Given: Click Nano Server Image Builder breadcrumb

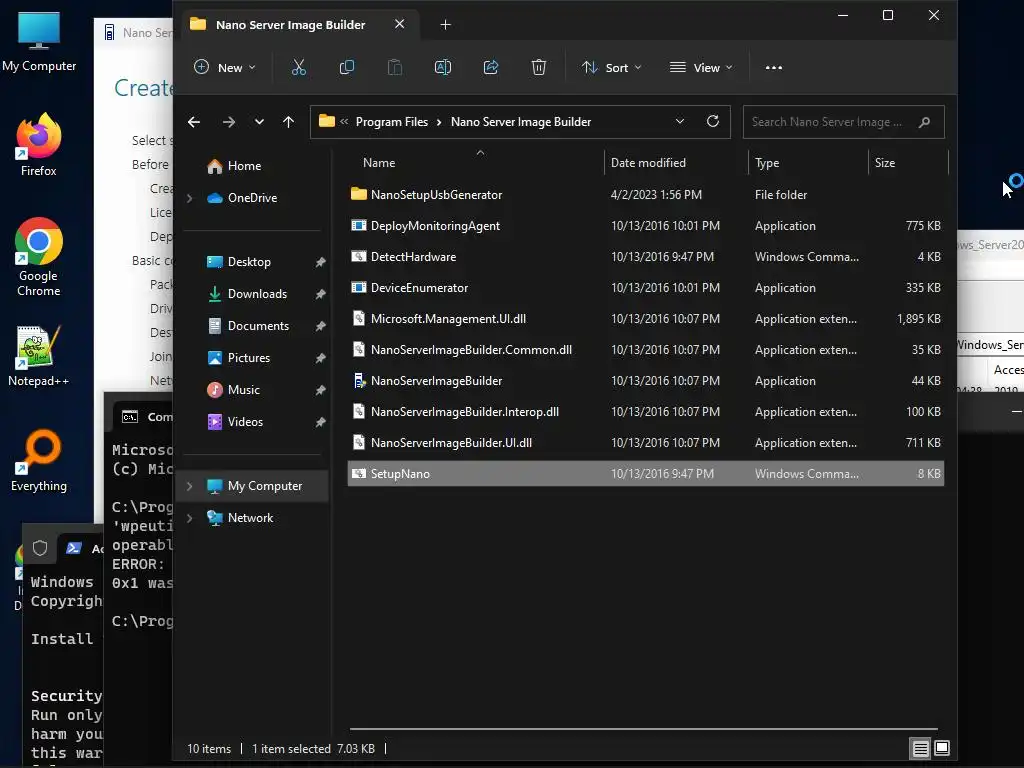Looking at the screenshot, I should [x=520, y=122].
